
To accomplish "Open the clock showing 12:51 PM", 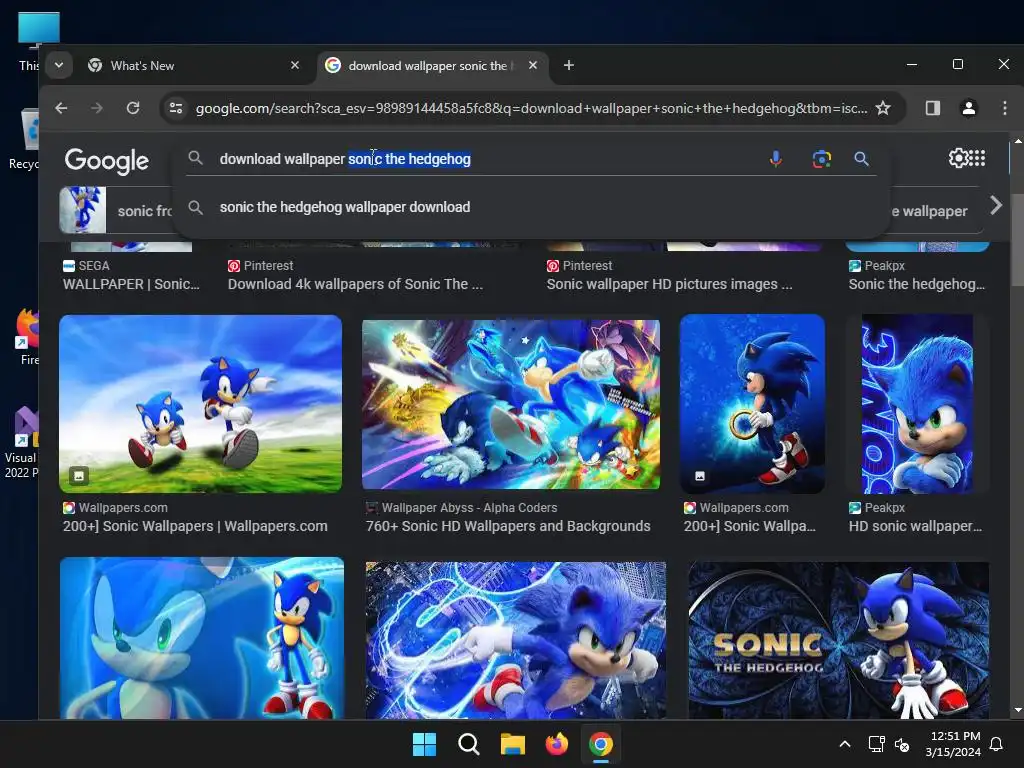I will (x=953, y=744).
